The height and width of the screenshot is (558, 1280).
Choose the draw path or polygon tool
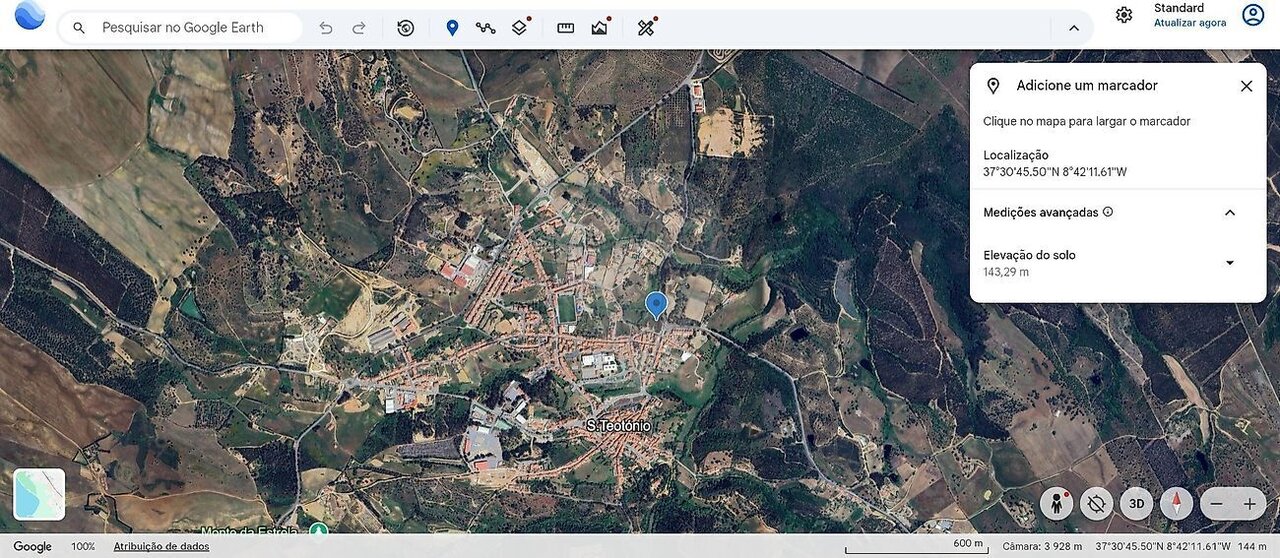(485, 28)
